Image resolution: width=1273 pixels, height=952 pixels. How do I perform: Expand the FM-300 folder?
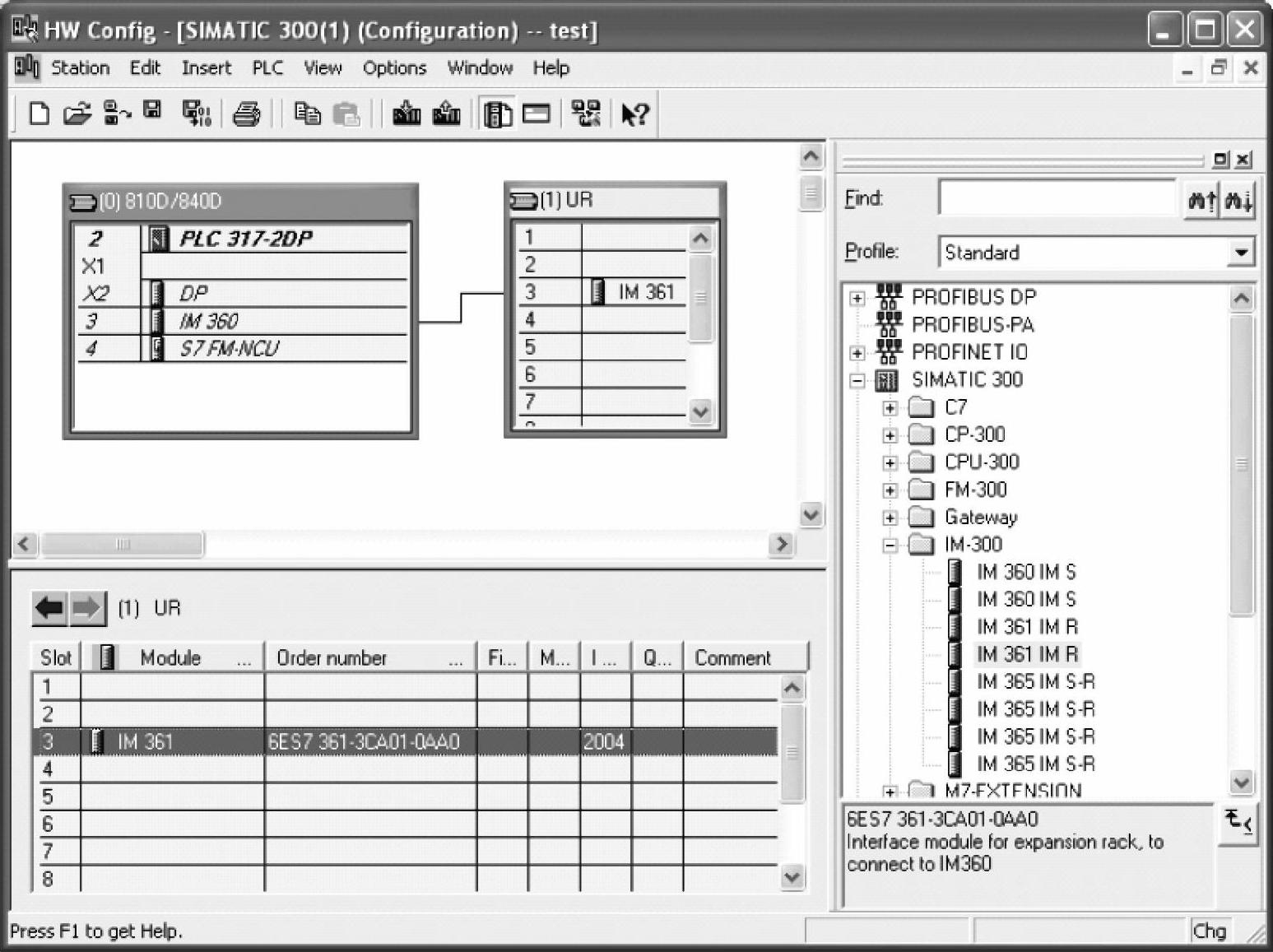pos(890,490)
